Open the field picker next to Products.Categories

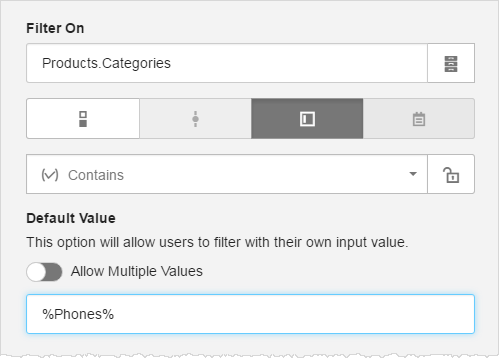coord(451,63)
